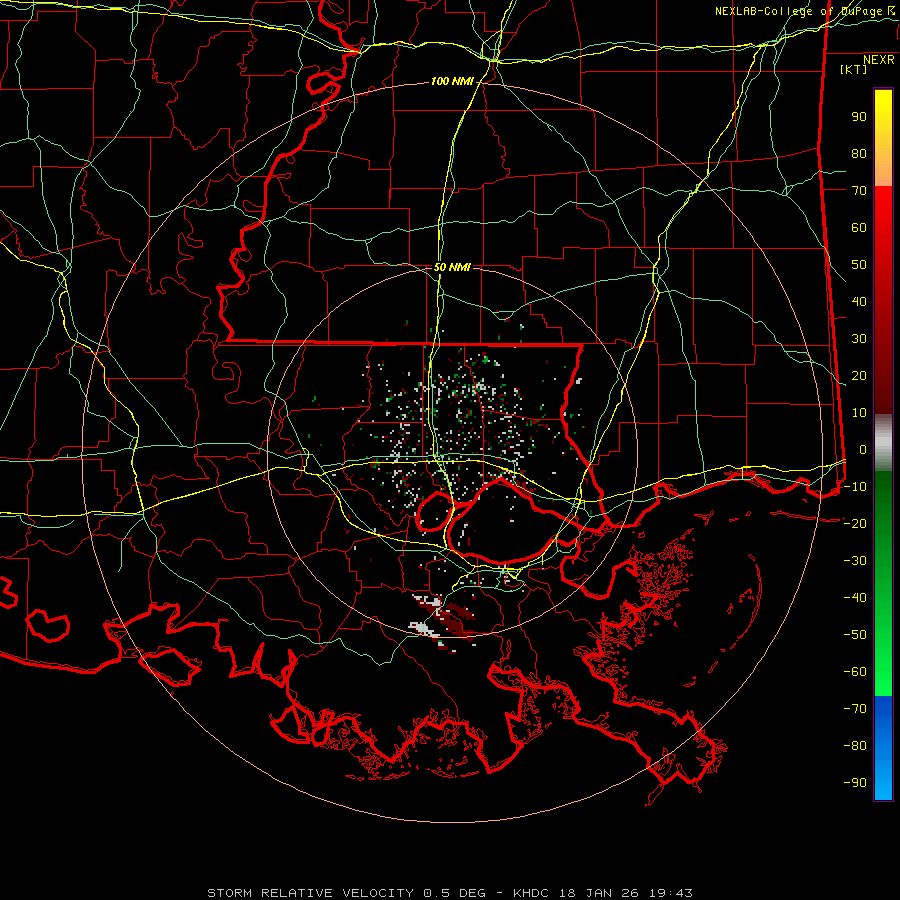This screenshot has height=900, width=900.
Task: Click the -10 value on velocity scale
Action: (x=855, y=487)
